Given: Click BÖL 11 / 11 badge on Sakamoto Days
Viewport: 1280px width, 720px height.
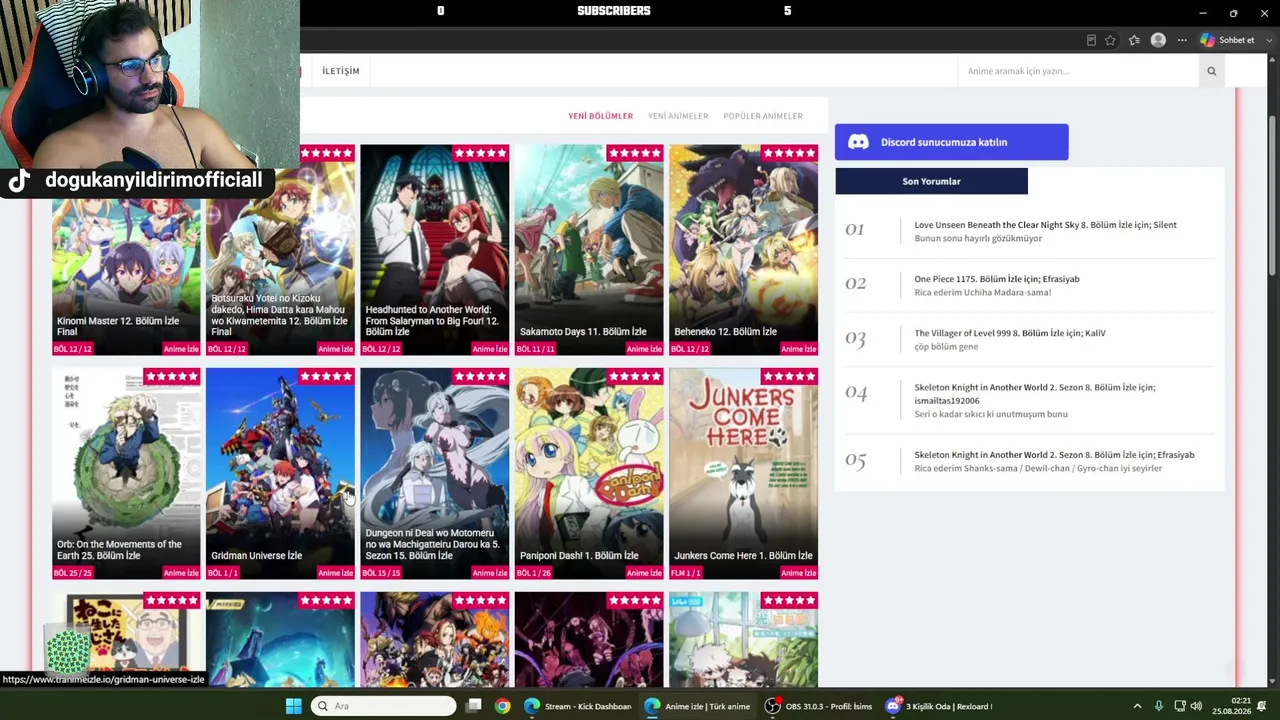Looking at the screenshot, I should pyautogui.click(x=536, y=349).
